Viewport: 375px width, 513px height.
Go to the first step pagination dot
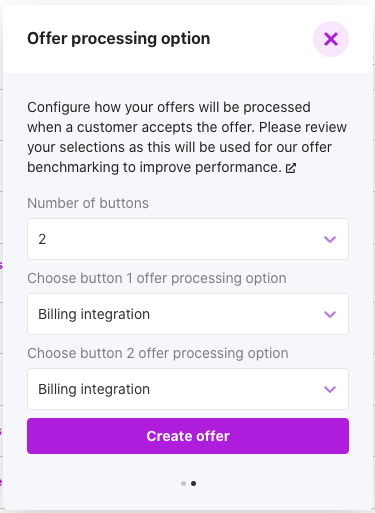183,483
